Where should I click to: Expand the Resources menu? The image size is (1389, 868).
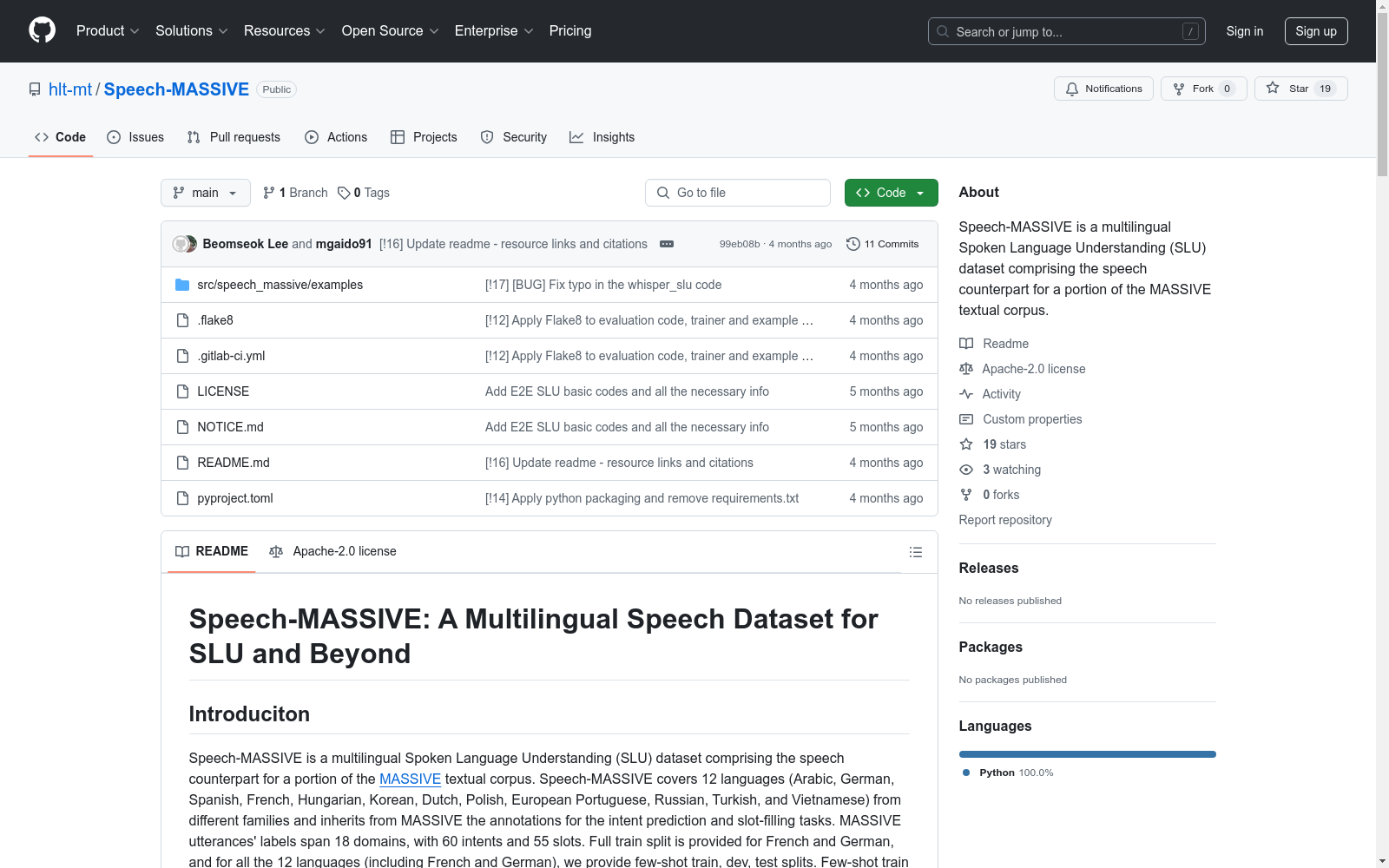(285, 31)
